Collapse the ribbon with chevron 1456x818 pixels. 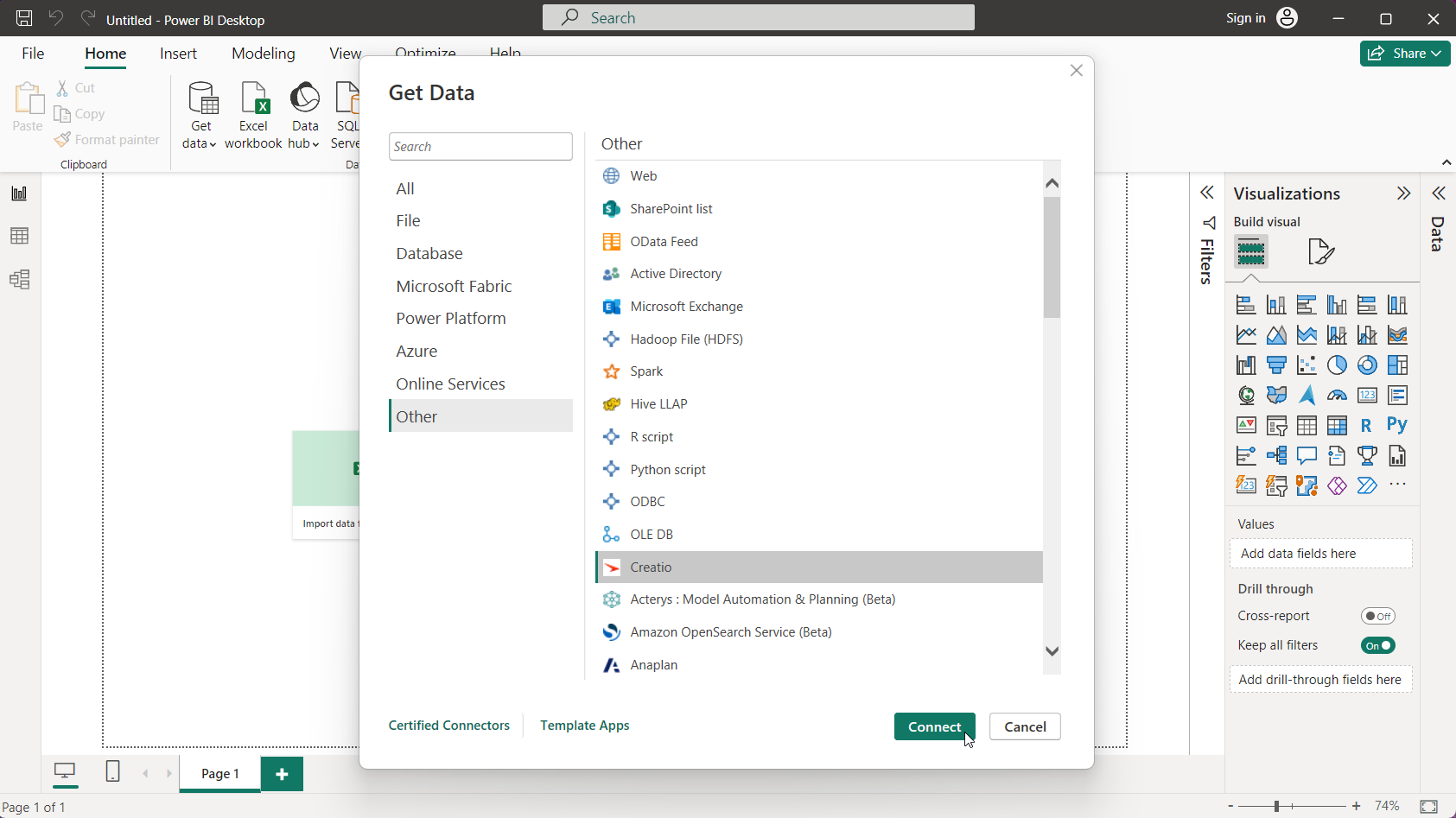pos(1446,162)
